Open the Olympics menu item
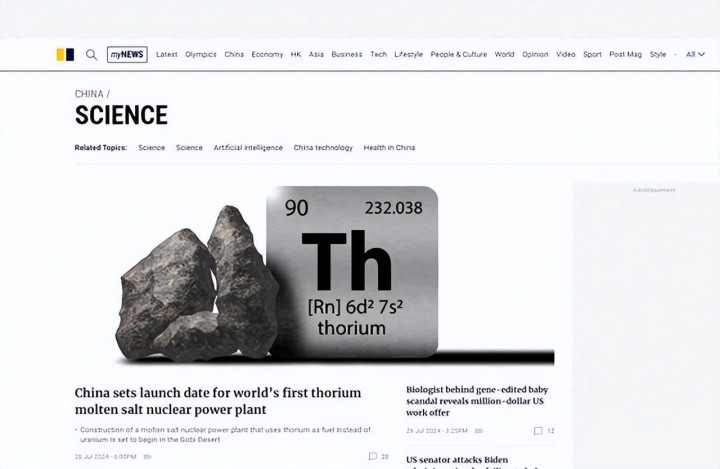The height and width of the screenshot is (469, 720). click(x=201, y=54)
